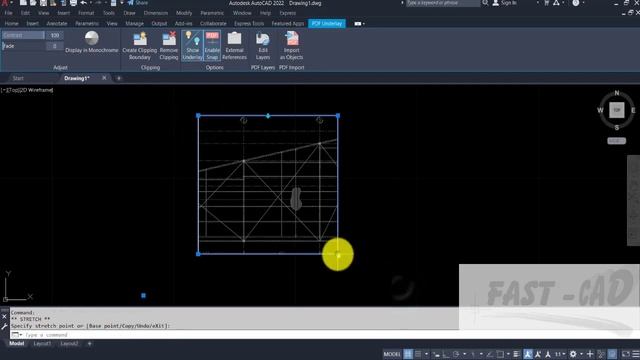Switch to Model tab
This screenshot has width=640, height=360.
(17, 344)
